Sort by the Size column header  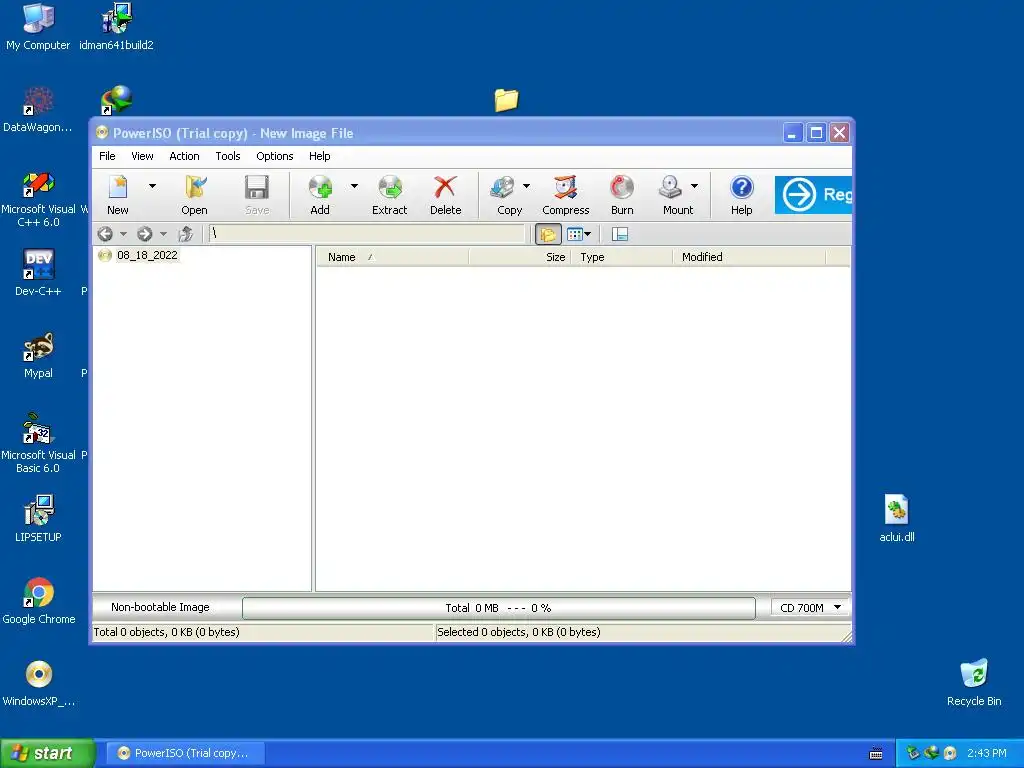click(520, 257)
